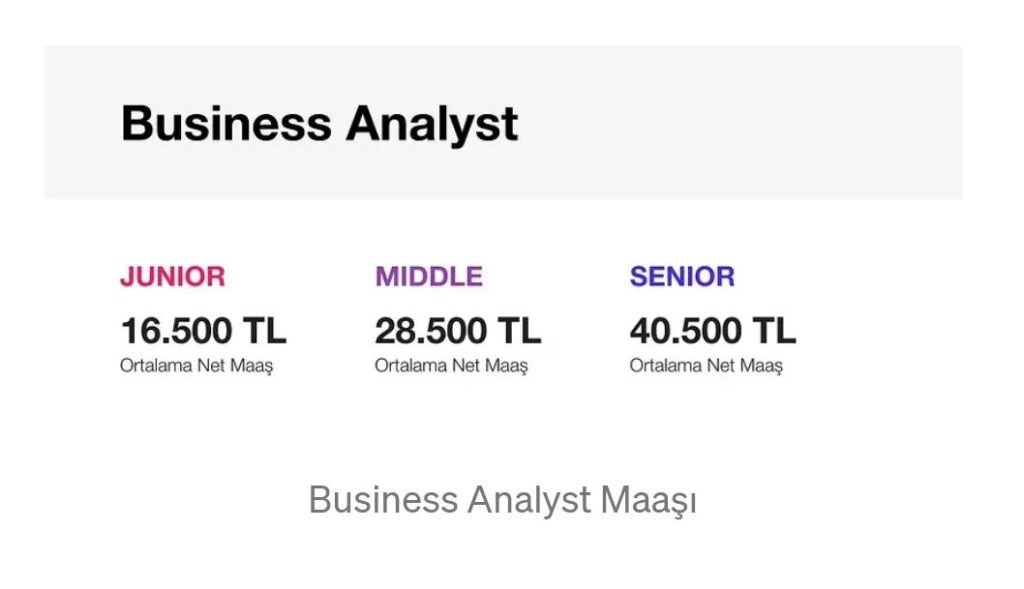
Task: Select the purple MIDDLE level label
Action: tap(428, 277)
